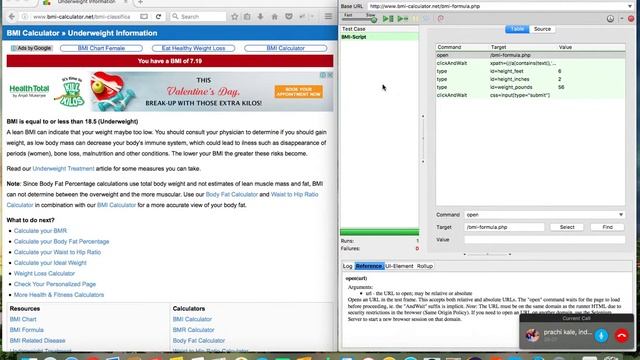Click the BMI Chart Female ad link
The width and height of the screenshot is (640, 360).
[101, 48]
